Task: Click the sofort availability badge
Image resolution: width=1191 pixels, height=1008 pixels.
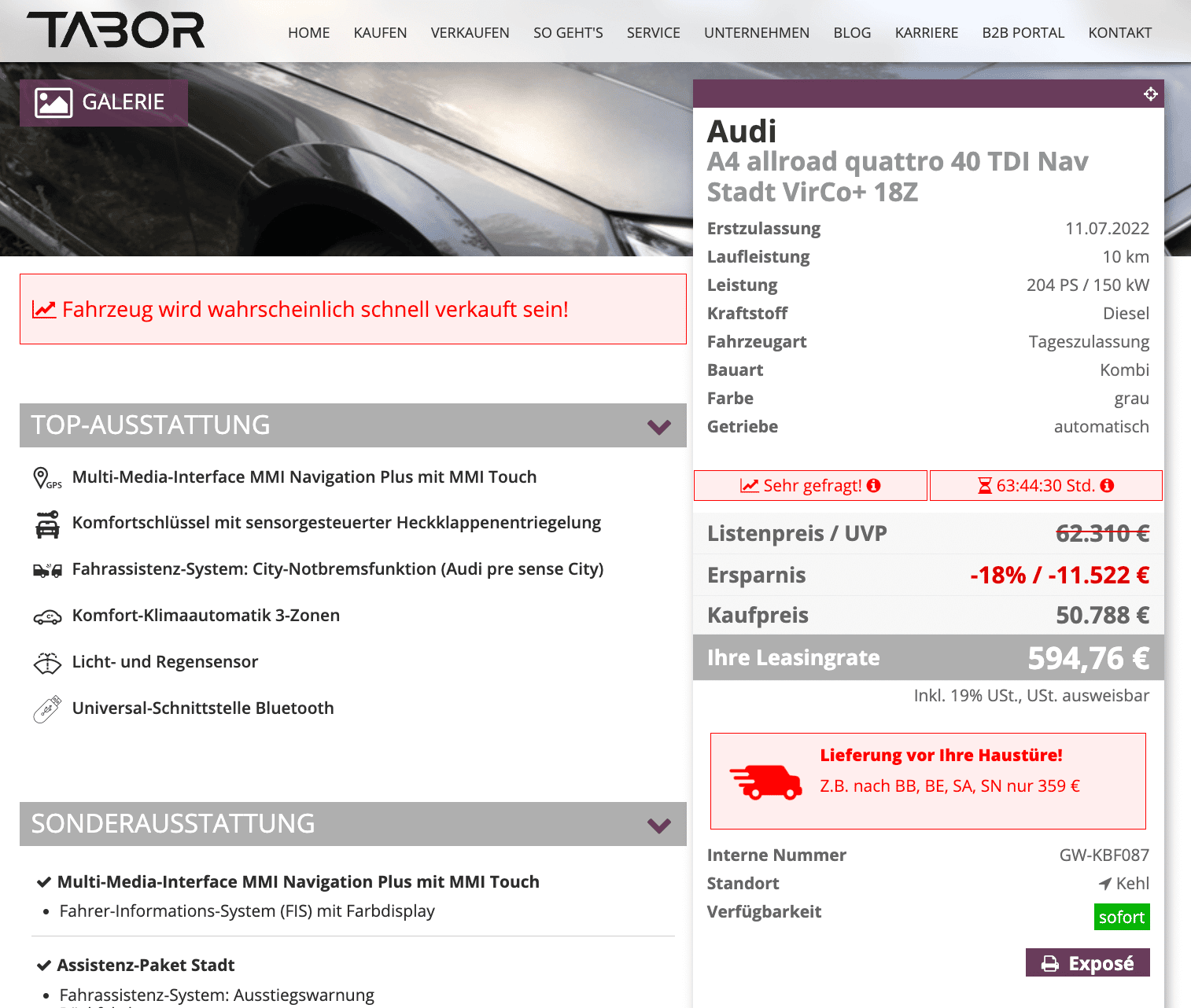Action: (x=1122, y=917)
